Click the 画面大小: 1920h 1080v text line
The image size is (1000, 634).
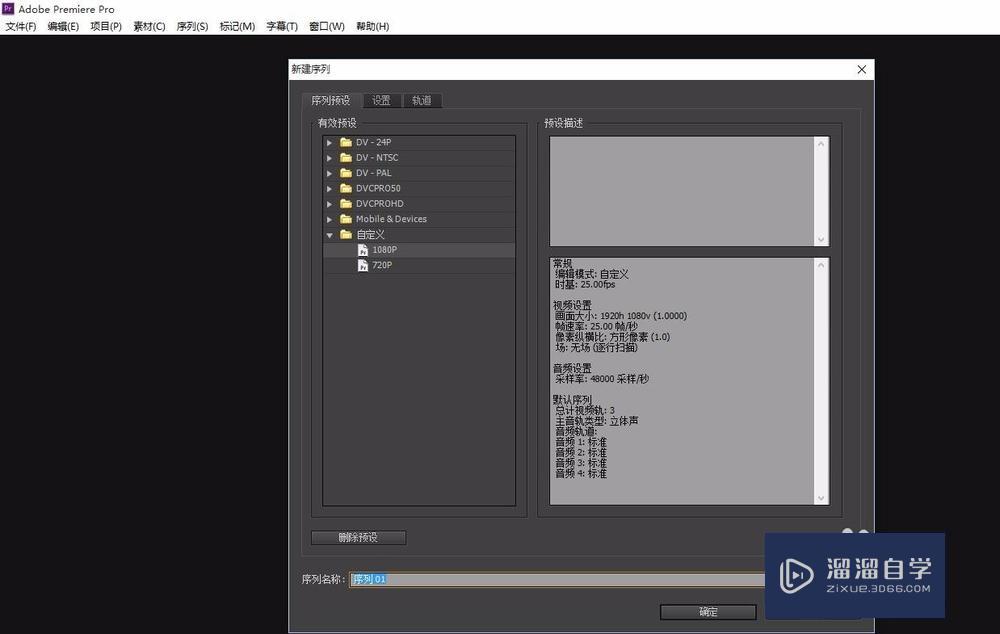click(621, 316)
